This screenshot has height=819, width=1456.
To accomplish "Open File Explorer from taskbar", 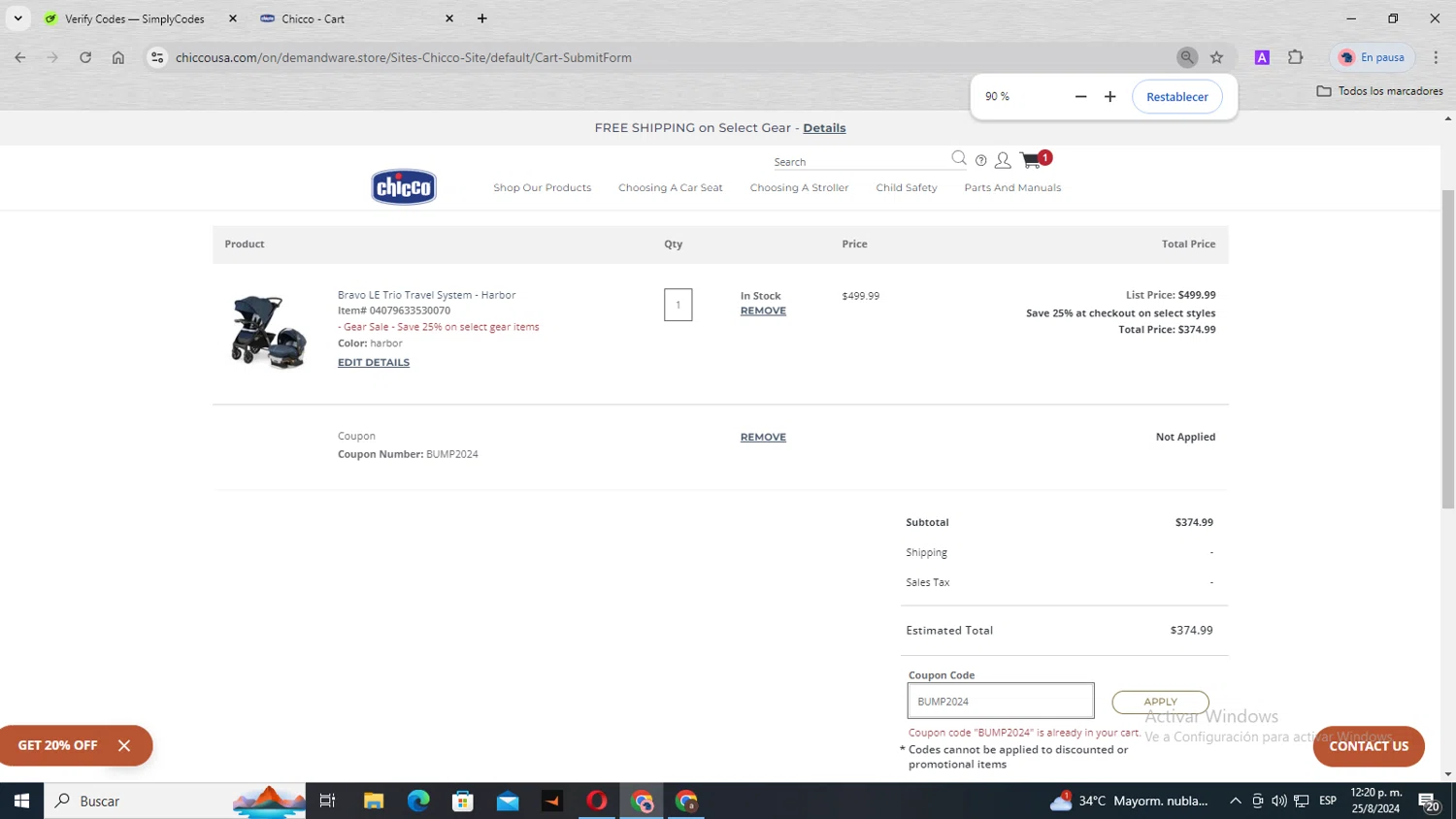I will pos(374,801).
